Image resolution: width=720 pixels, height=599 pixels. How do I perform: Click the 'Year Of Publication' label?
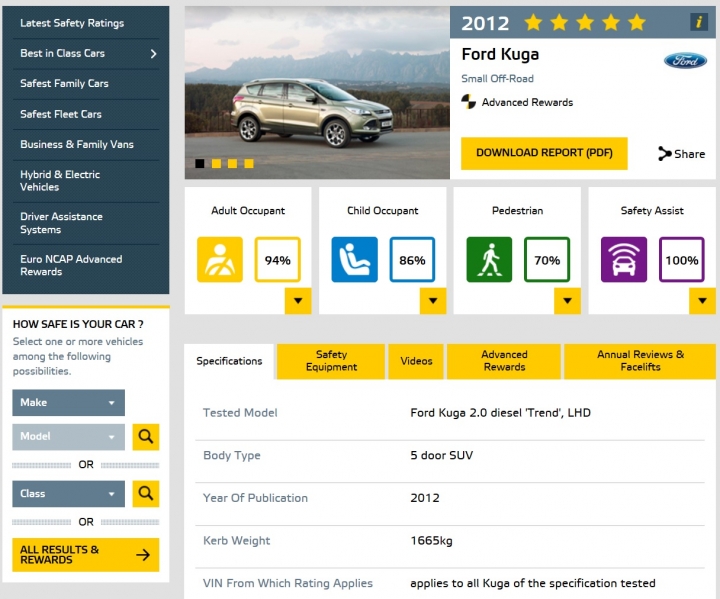(x=255, y=498)
